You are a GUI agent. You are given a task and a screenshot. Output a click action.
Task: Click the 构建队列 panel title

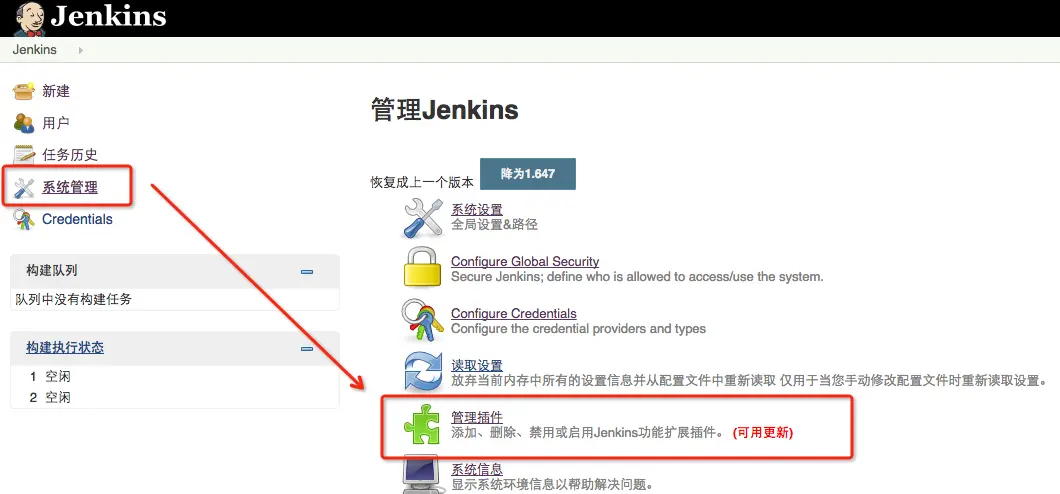51,271
